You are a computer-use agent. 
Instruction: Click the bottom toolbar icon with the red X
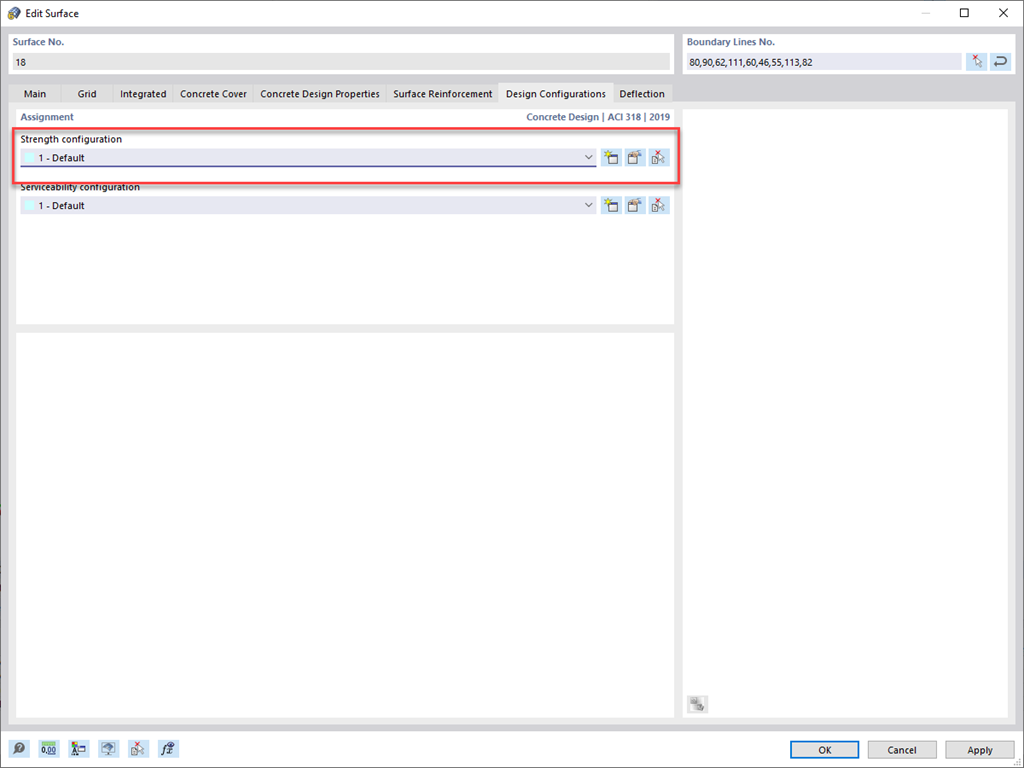click(x=138, y=748)
